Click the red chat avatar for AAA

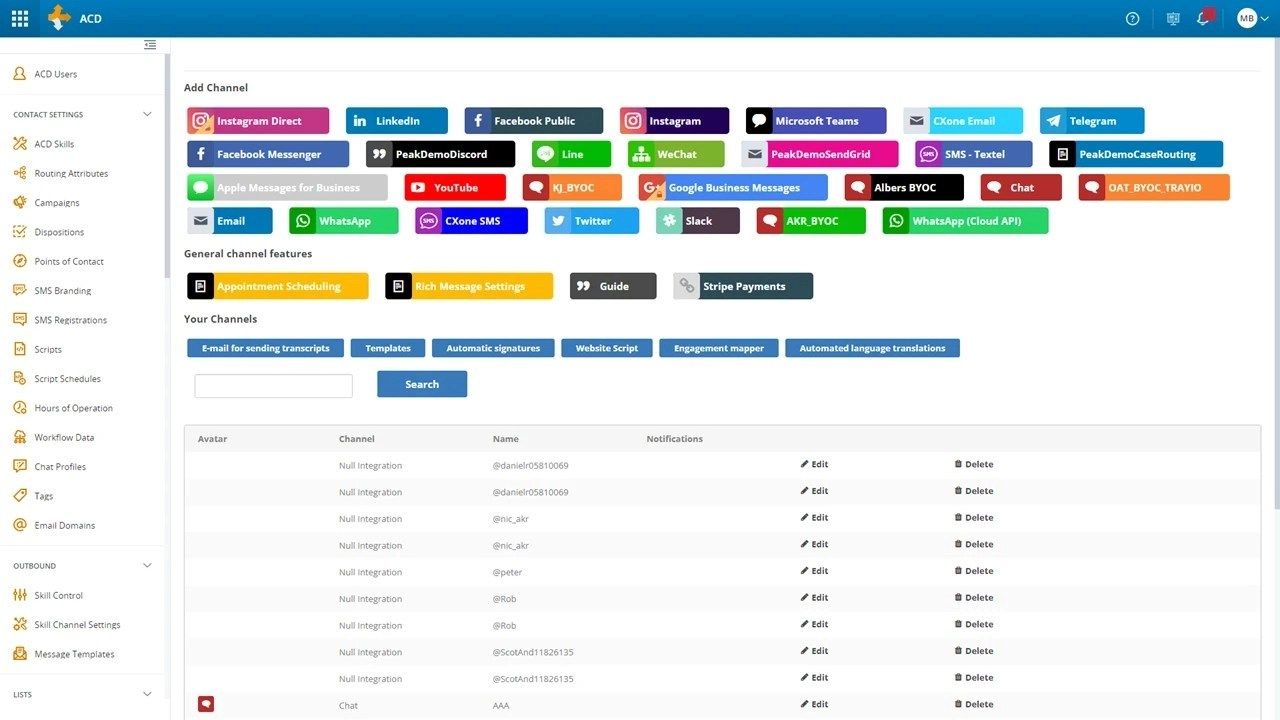206,704
